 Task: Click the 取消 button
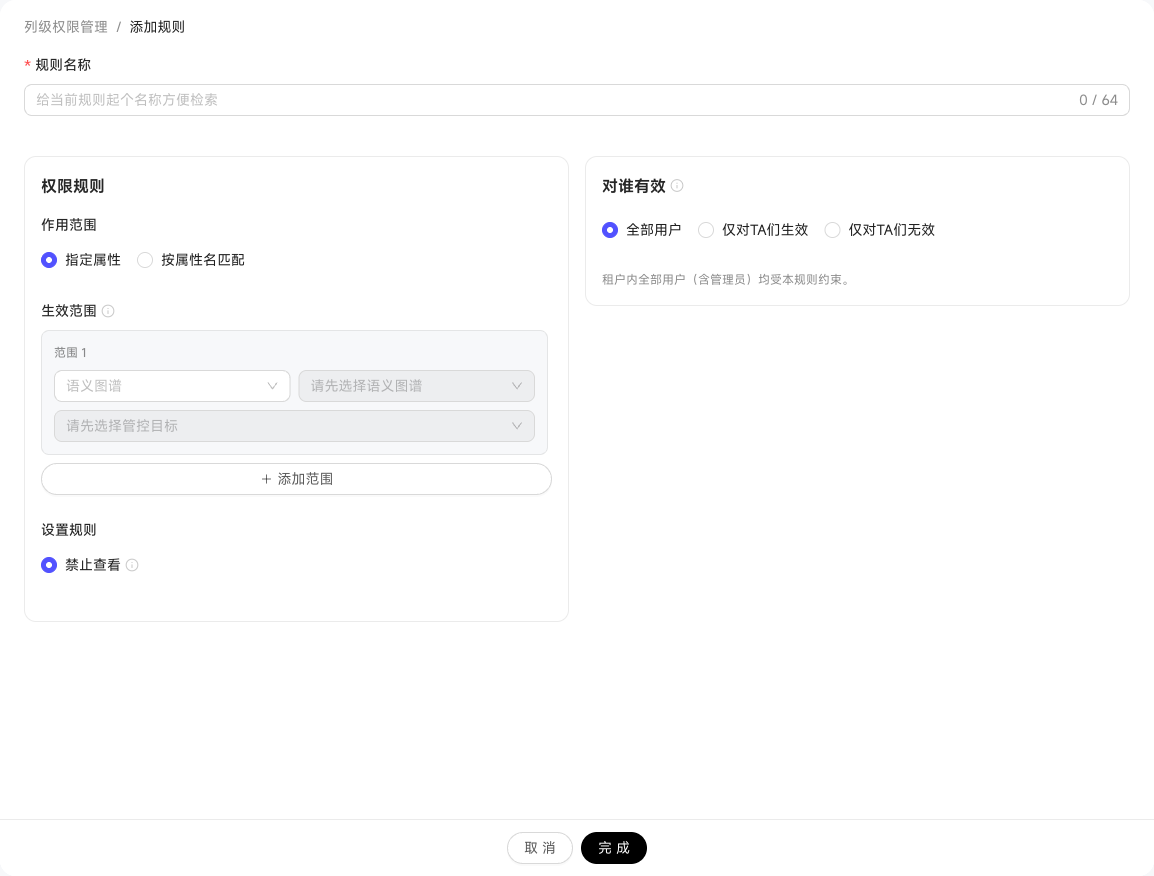click(540, 848)
